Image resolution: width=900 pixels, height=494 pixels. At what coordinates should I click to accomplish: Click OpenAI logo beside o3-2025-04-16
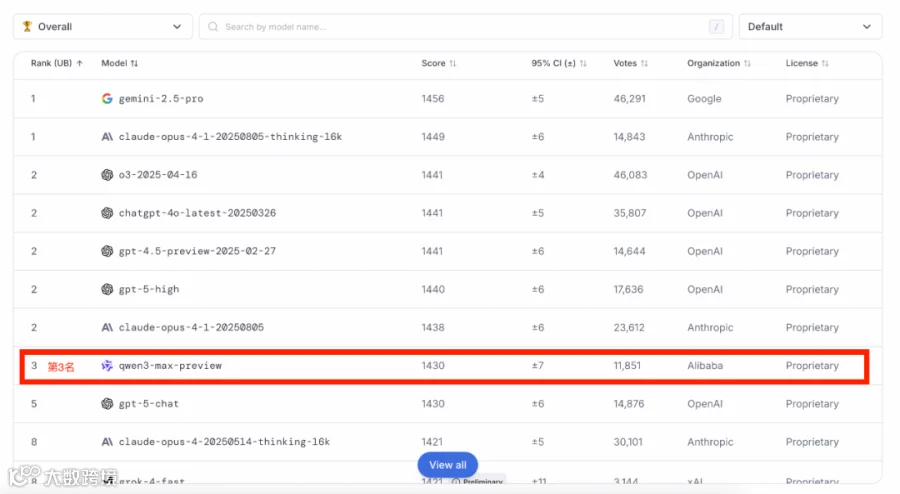pyautogui.click(x=107, y=175)
